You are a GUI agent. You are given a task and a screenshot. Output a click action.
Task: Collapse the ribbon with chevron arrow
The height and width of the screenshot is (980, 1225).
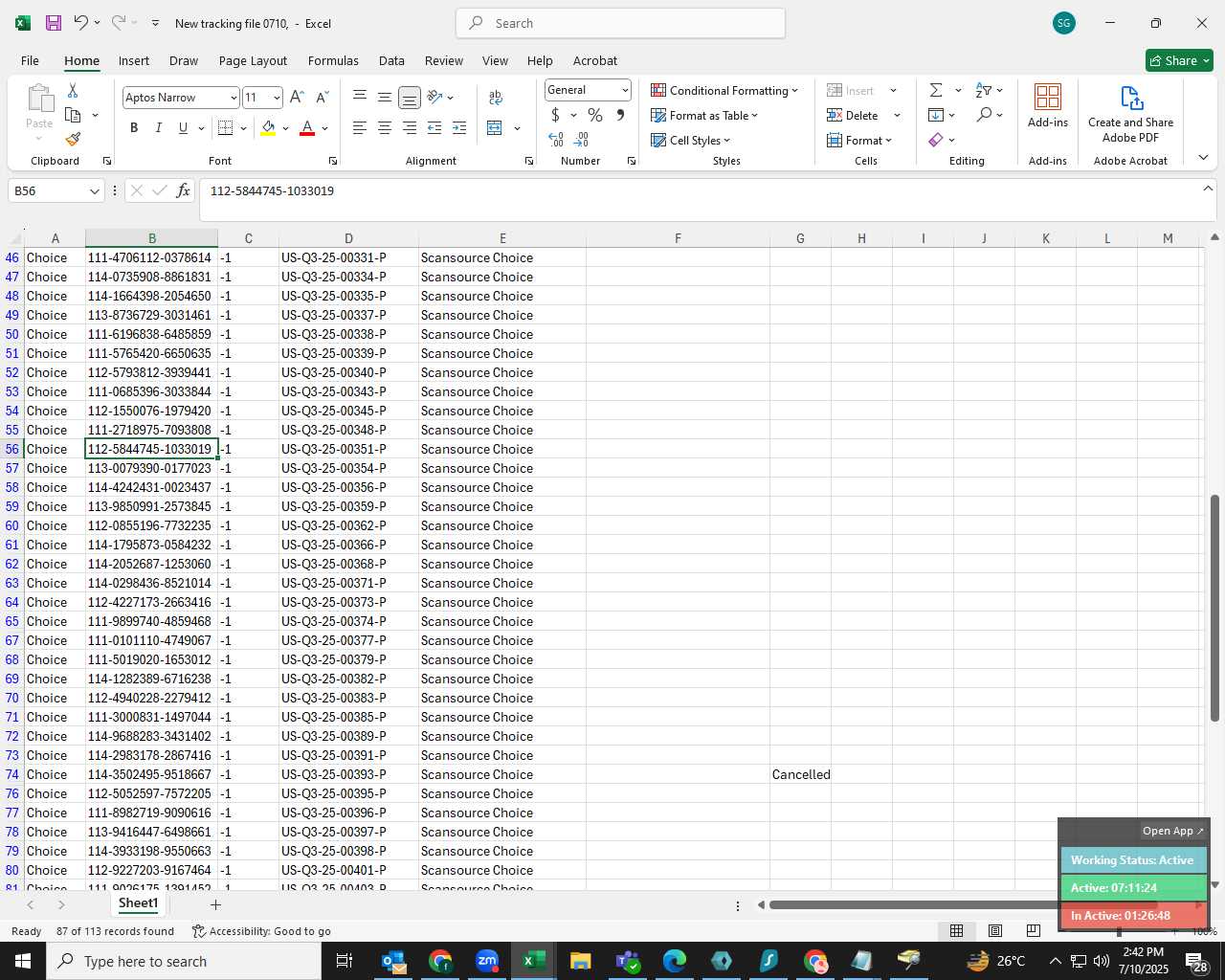pyautogui.click(x=1203, y=158)
